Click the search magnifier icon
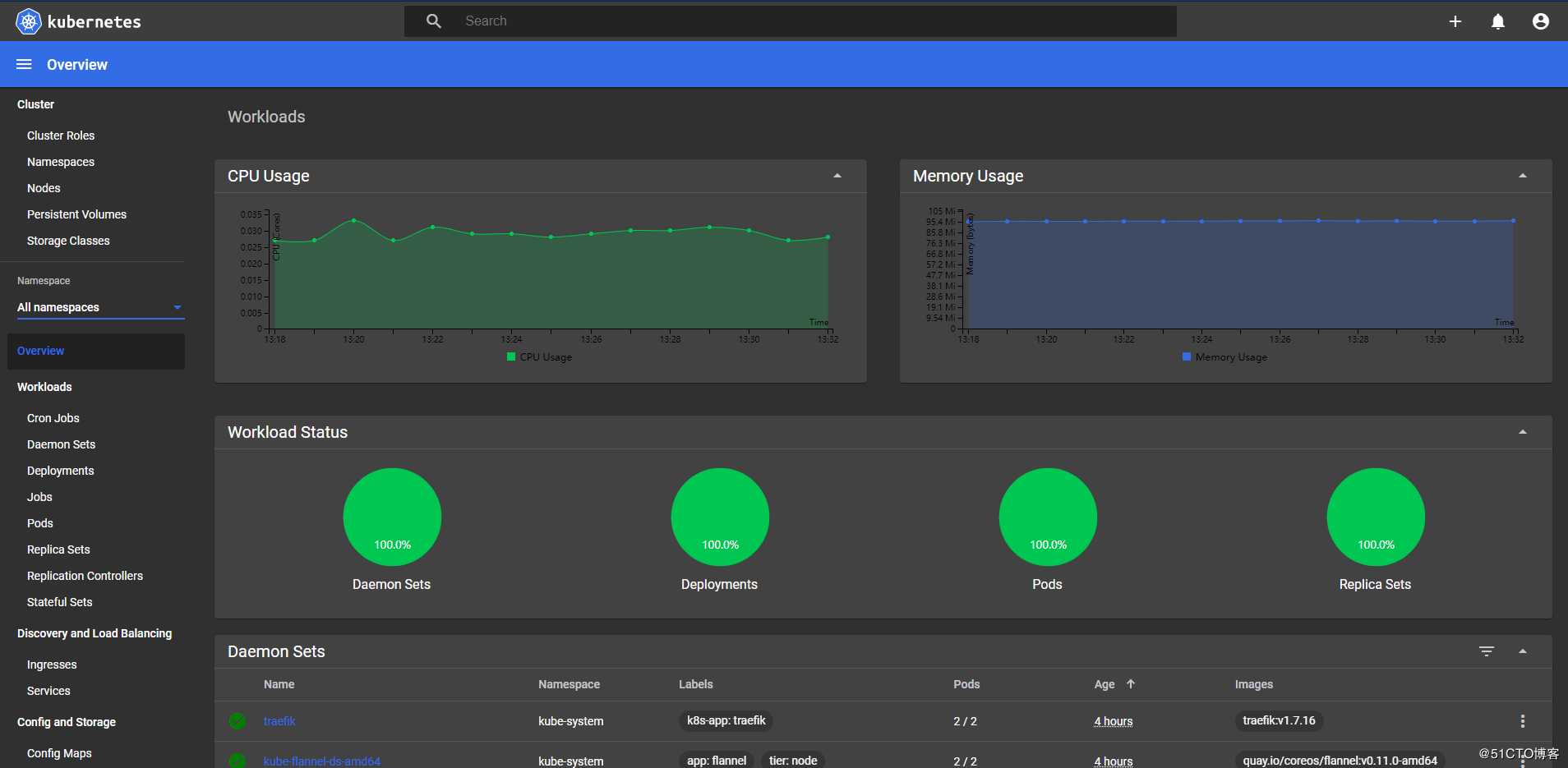This screenshot has height=768, width=1568. coord(434,21)
